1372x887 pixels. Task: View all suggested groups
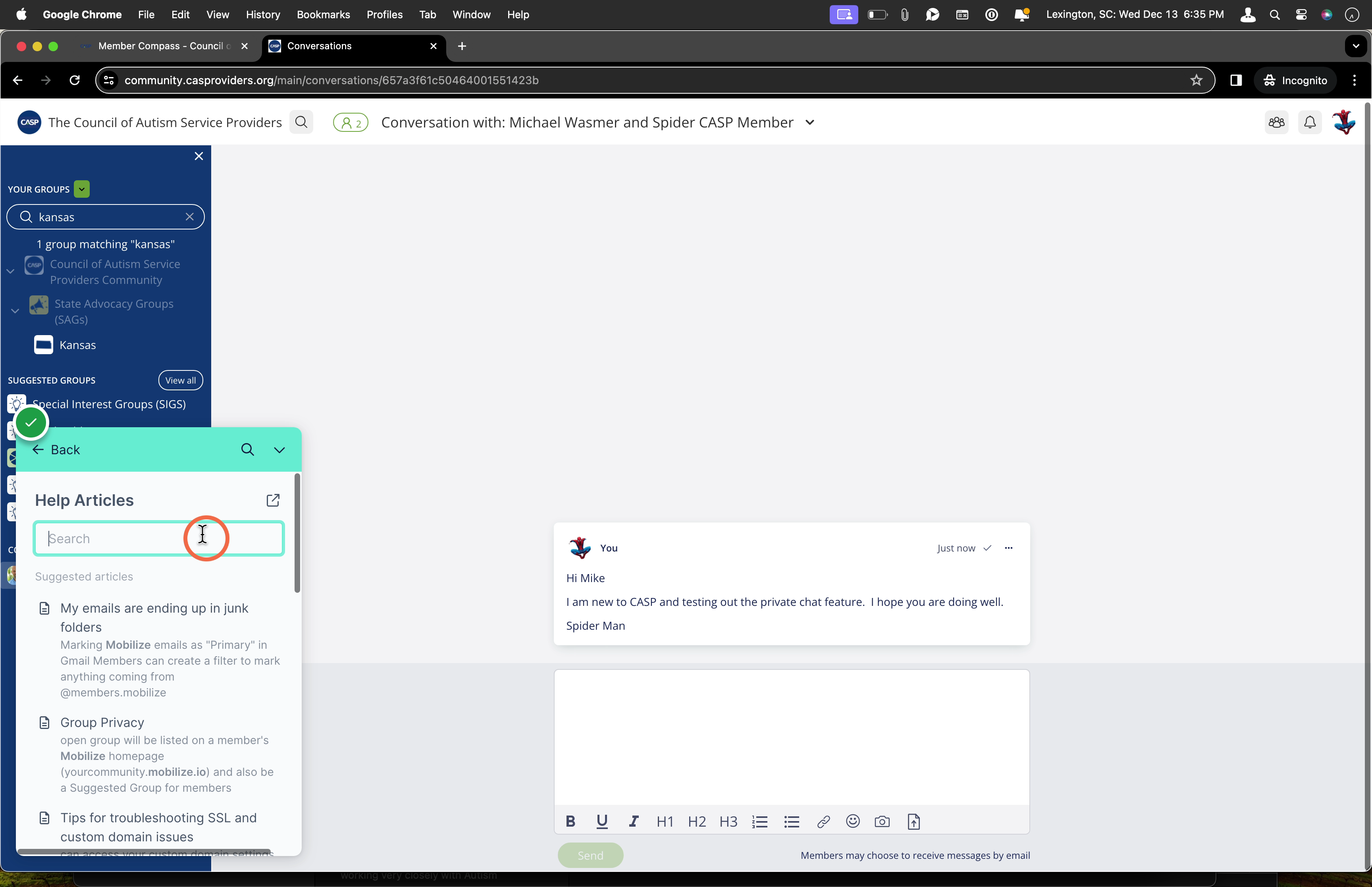point(180,380)
